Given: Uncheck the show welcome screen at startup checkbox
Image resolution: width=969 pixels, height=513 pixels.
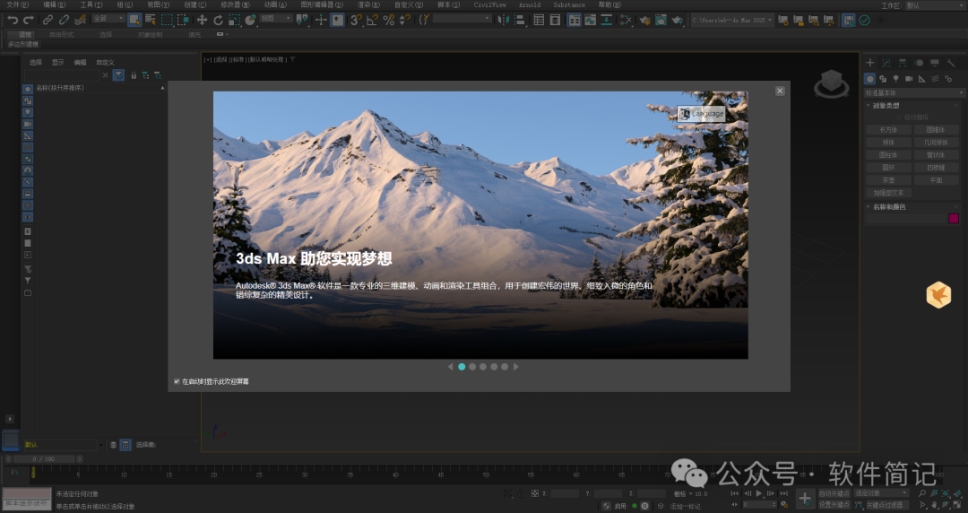Looking at the screenshot, I should [177, 381].
